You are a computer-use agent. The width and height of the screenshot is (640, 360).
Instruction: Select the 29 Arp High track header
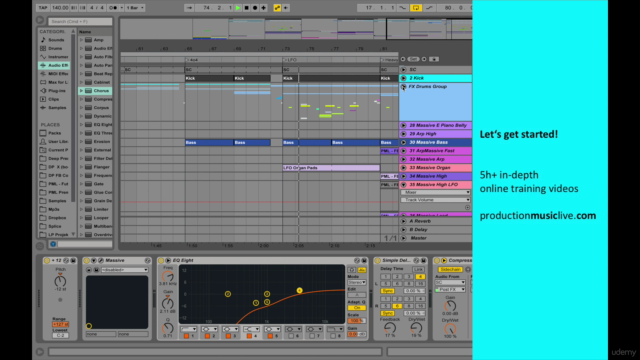point(435,134)
